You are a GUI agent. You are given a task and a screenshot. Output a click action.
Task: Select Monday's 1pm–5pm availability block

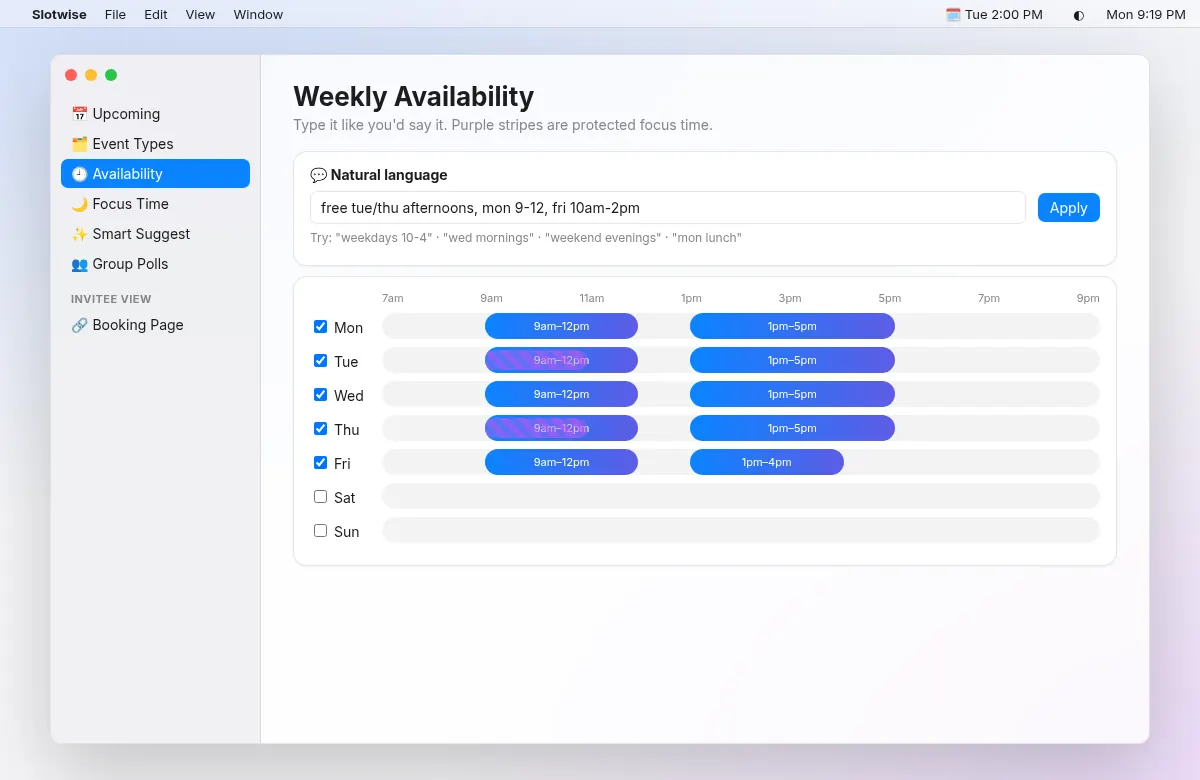click(x=792, y=326)
